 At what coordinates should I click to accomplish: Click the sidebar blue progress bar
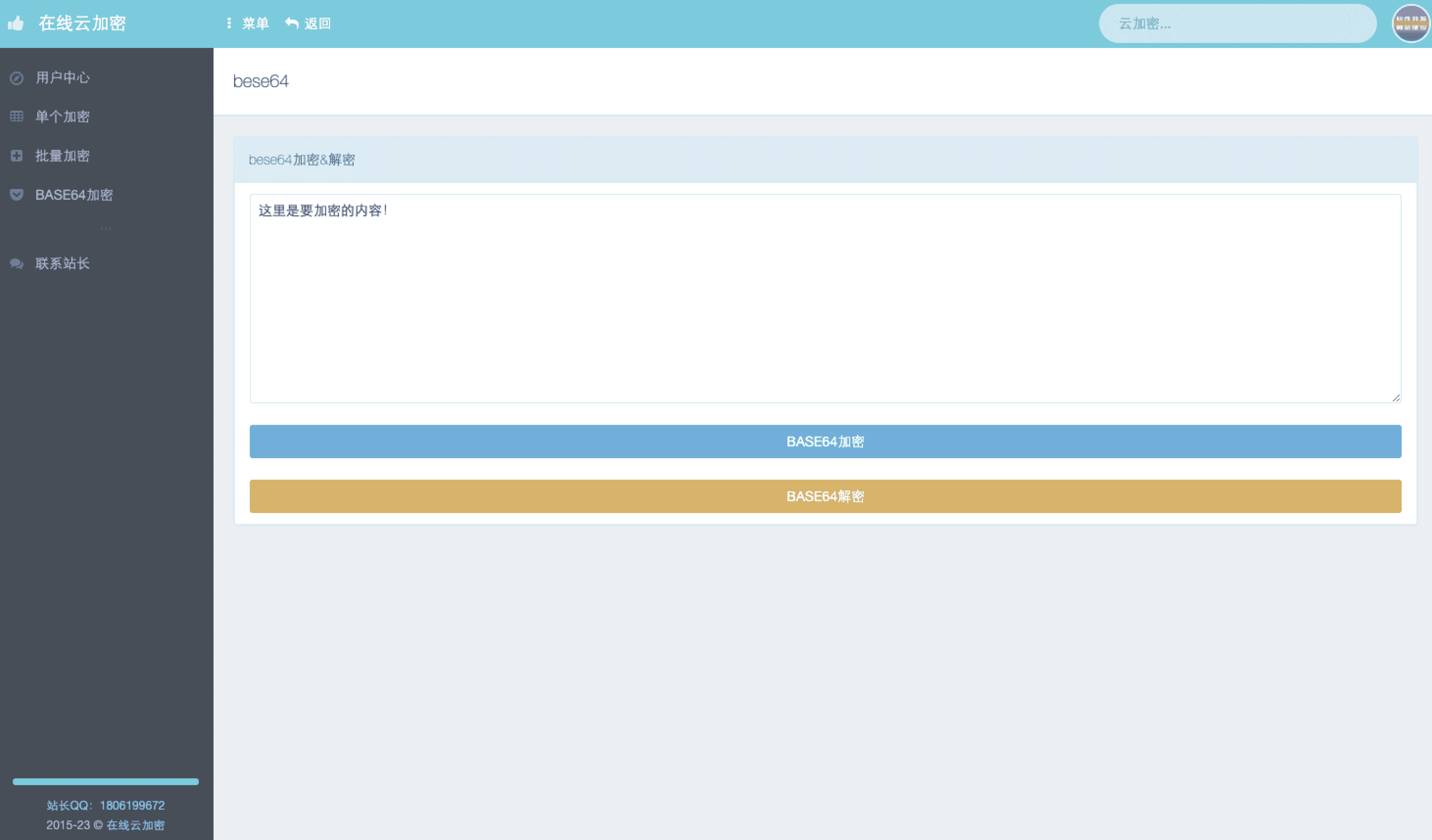point(106,781)
